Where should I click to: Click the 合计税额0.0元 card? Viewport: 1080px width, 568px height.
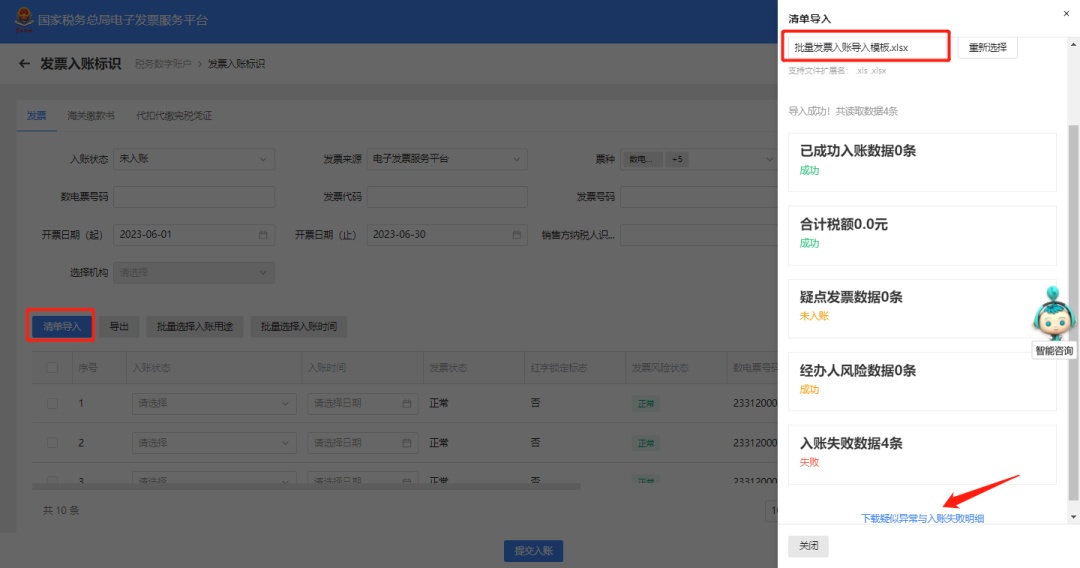922,235
